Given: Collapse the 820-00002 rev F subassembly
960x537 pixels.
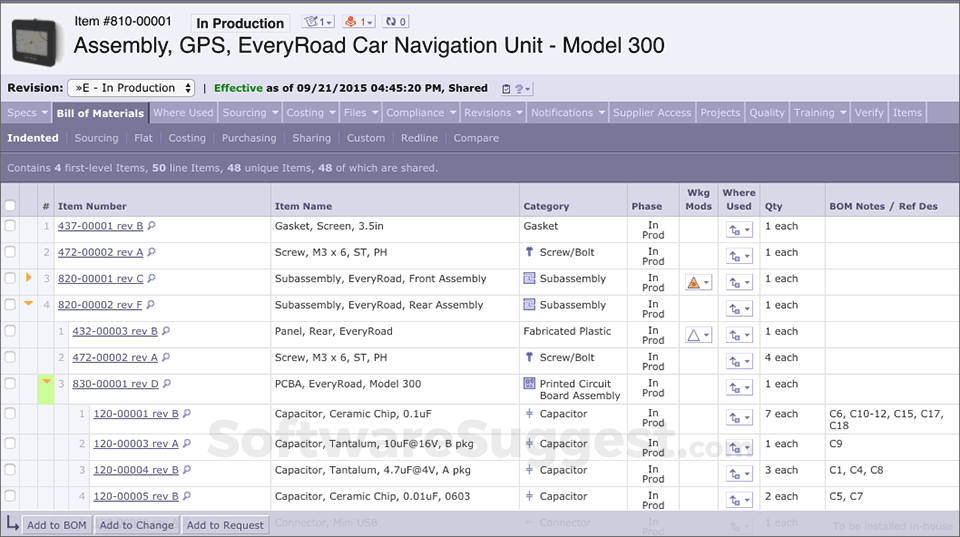Looking at the screenshot, I should pos(28,303).
